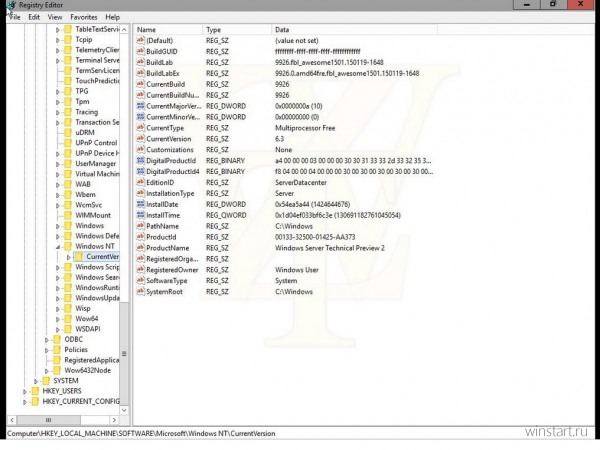Open the Favorites menu
This screenshot has height=450, width=600.
coord(84,17)
